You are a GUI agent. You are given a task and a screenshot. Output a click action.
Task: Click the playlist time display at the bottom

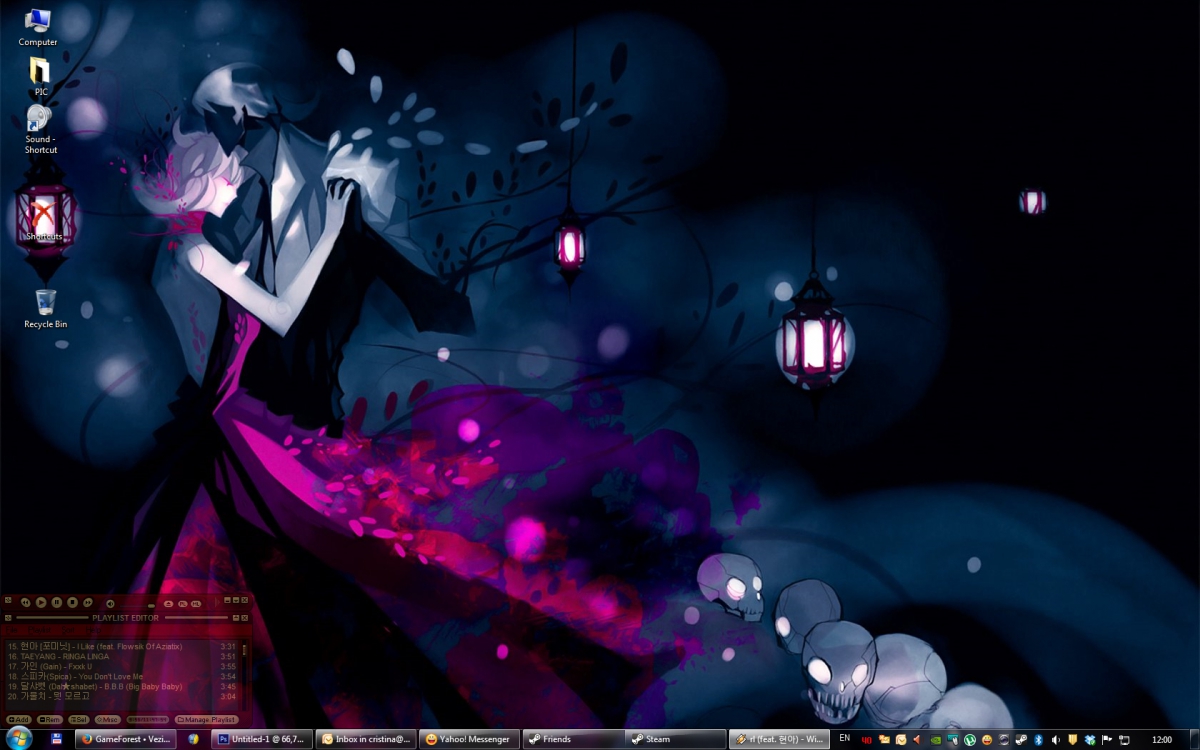[x=147, y=720]
